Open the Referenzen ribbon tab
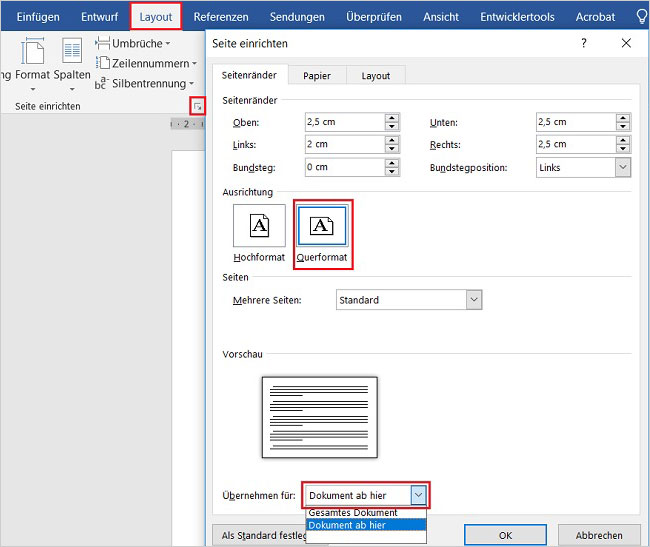650x547 pixels. click(221, 17)
